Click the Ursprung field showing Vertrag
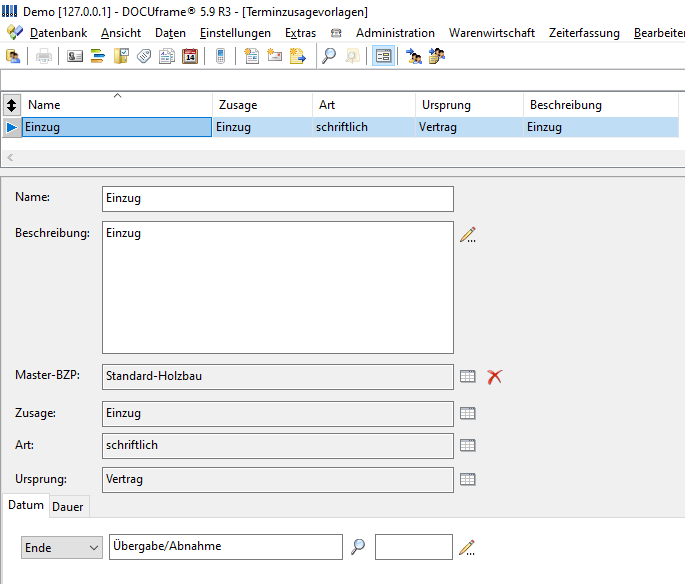The width and height of the screenshot is (685, 584). (x=278, y=480)
